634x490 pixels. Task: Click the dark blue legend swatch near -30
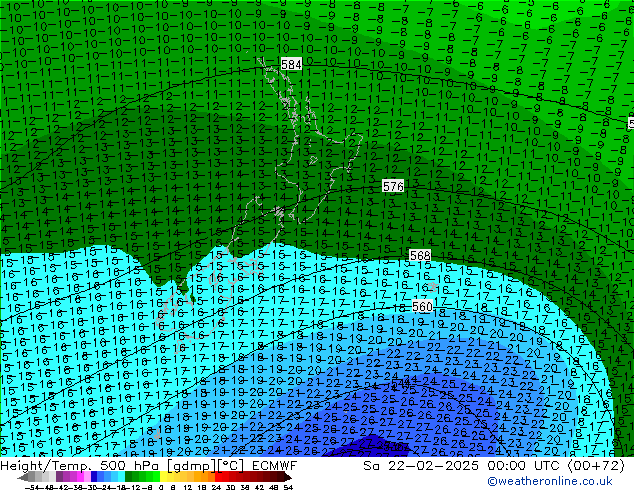(x=94, y=478)
